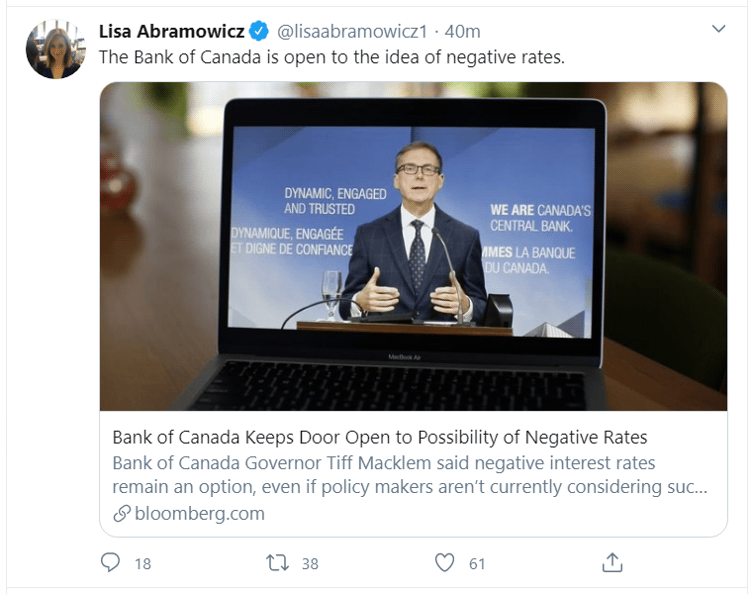The width and height of the screenshot is (752, 594).
Task: Click the Lisa Abramowicz display name
Action: click(x=171, y=31)
